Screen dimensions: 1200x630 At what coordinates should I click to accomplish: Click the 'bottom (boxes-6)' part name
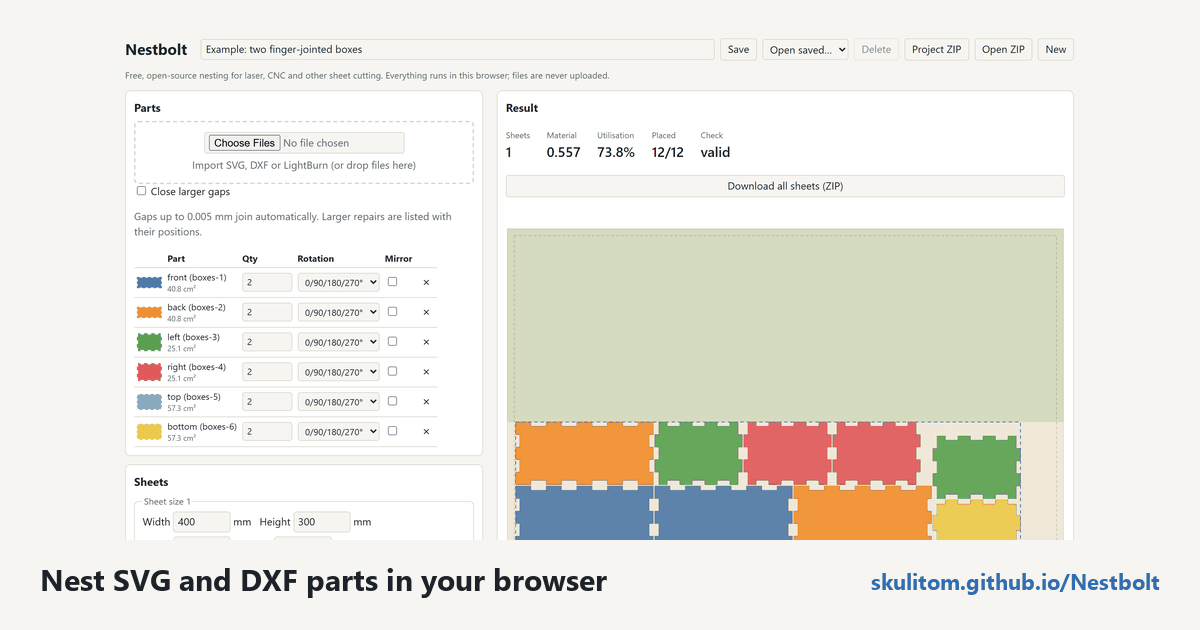coord(202,427)
